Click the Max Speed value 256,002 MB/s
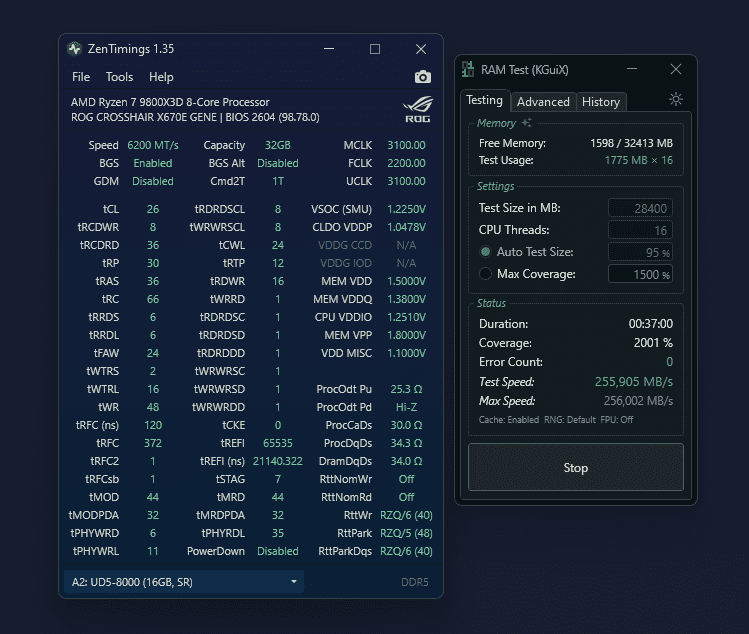 point(638,401)
